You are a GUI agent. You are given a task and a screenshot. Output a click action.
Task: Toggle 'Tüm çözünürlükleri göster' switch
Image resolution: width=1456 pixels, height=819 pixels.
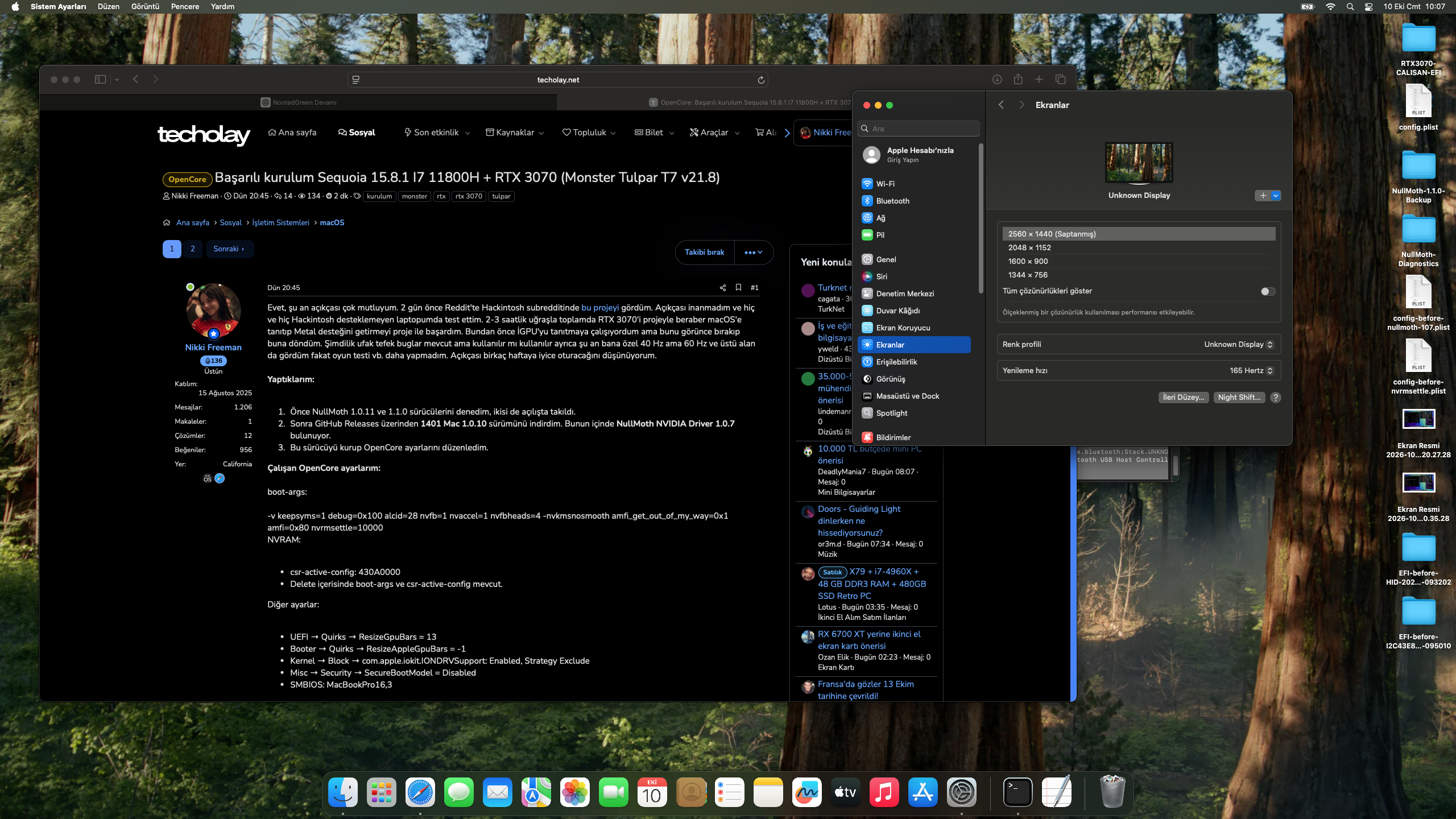1268,291
